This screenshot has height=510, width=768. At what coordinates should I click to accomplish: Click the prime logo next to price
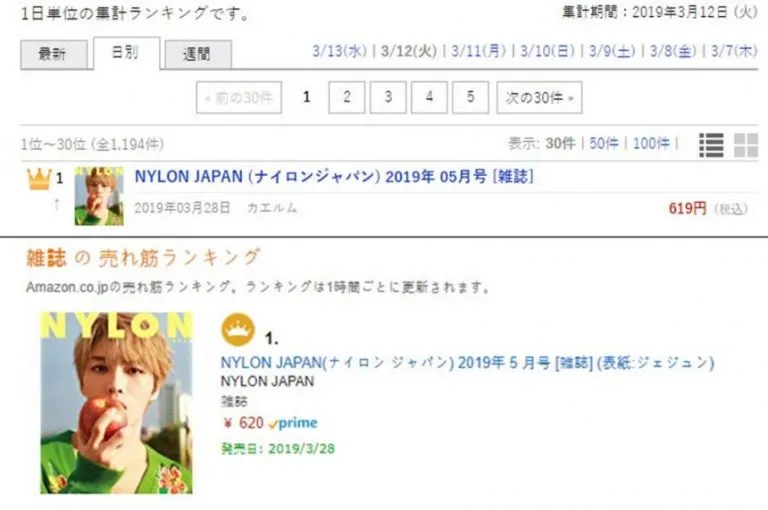(x=293, y=423)
